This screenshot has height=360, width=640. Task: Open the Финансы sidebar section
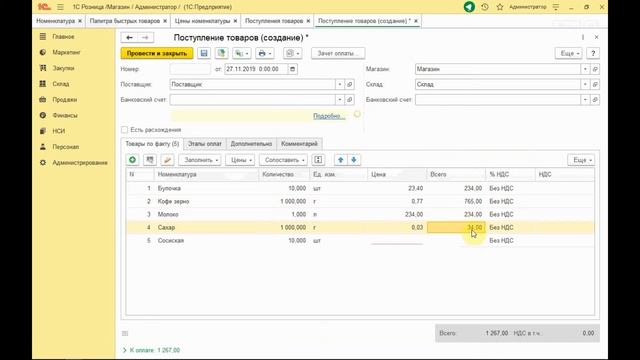click(x=64, y=116)
